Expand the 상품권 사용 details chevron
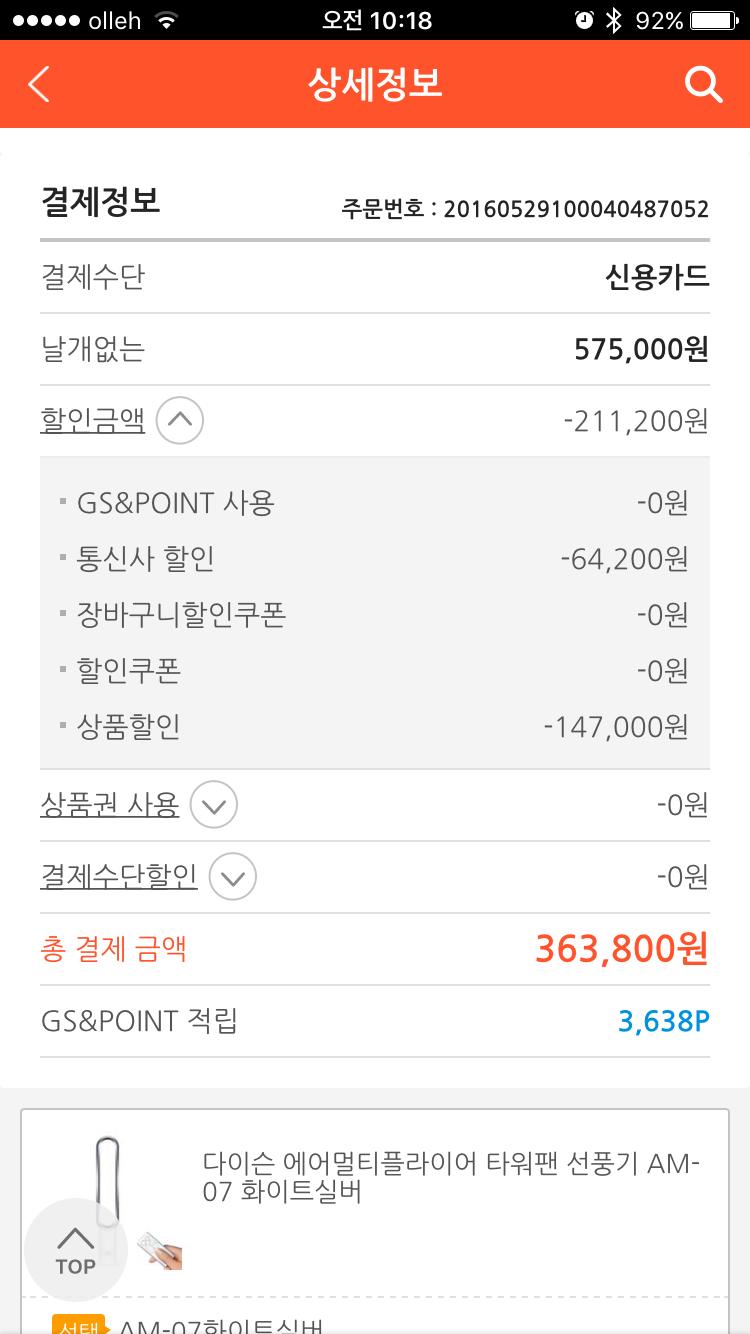 pyautogui.click(x=213, y=805)
